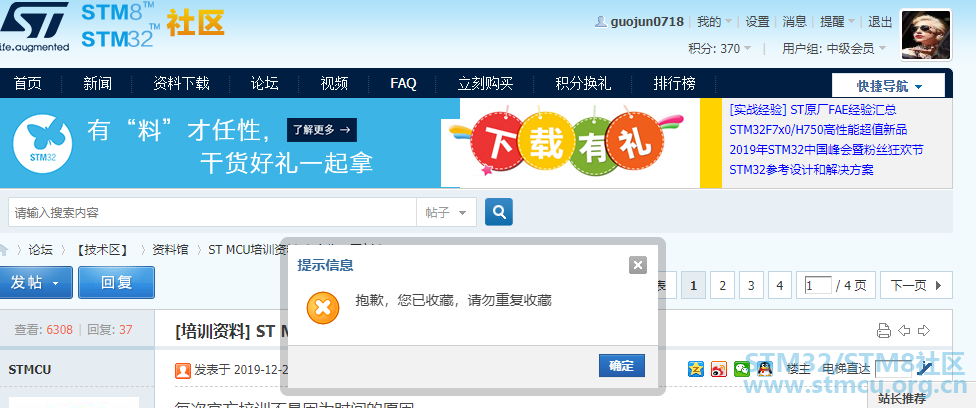
Task: Go to next thread arrow icon
Action: (924, 331)
